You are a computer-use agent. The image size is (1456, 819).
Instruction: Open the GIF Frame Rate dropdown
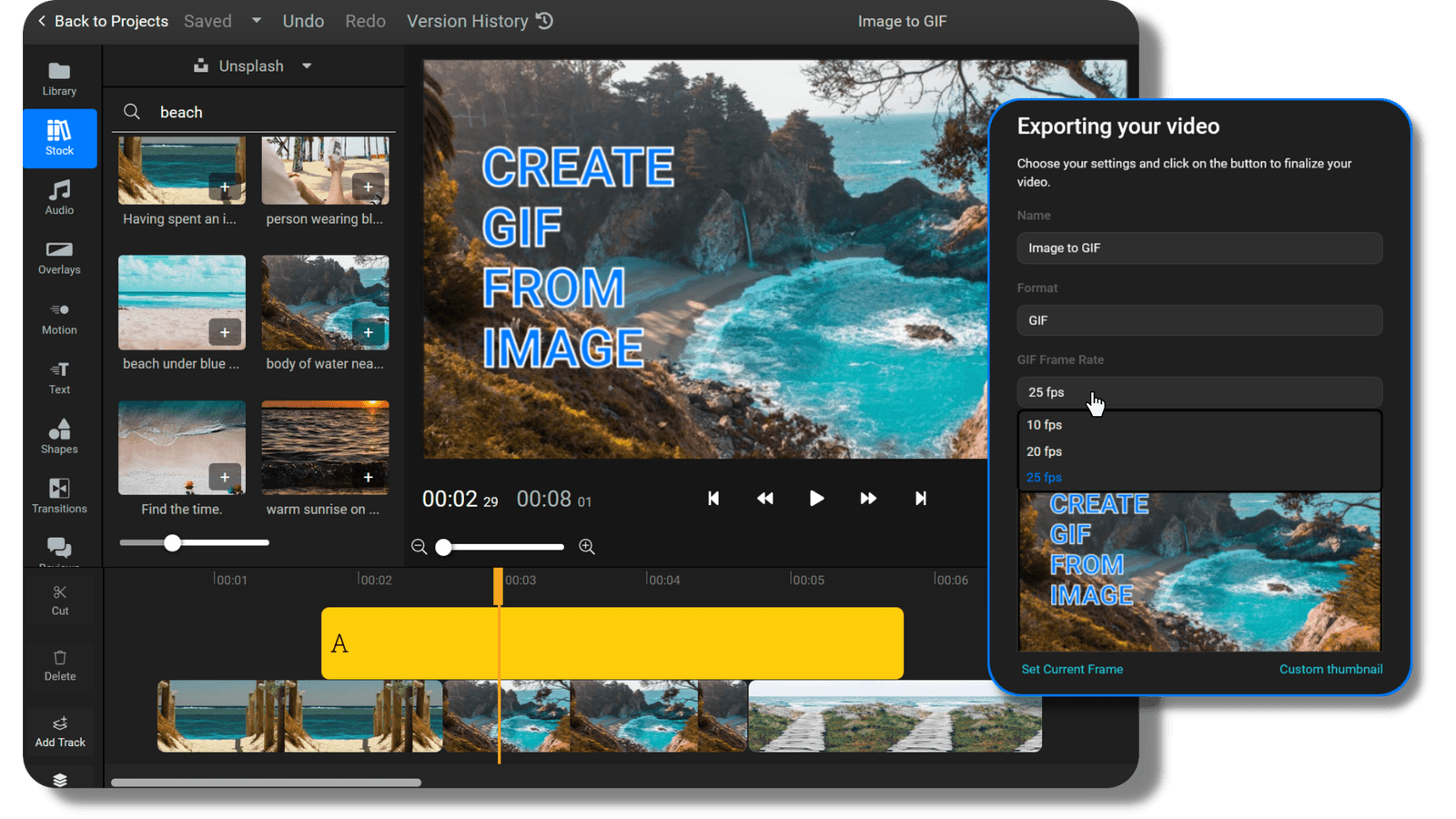coord(1198,392)
